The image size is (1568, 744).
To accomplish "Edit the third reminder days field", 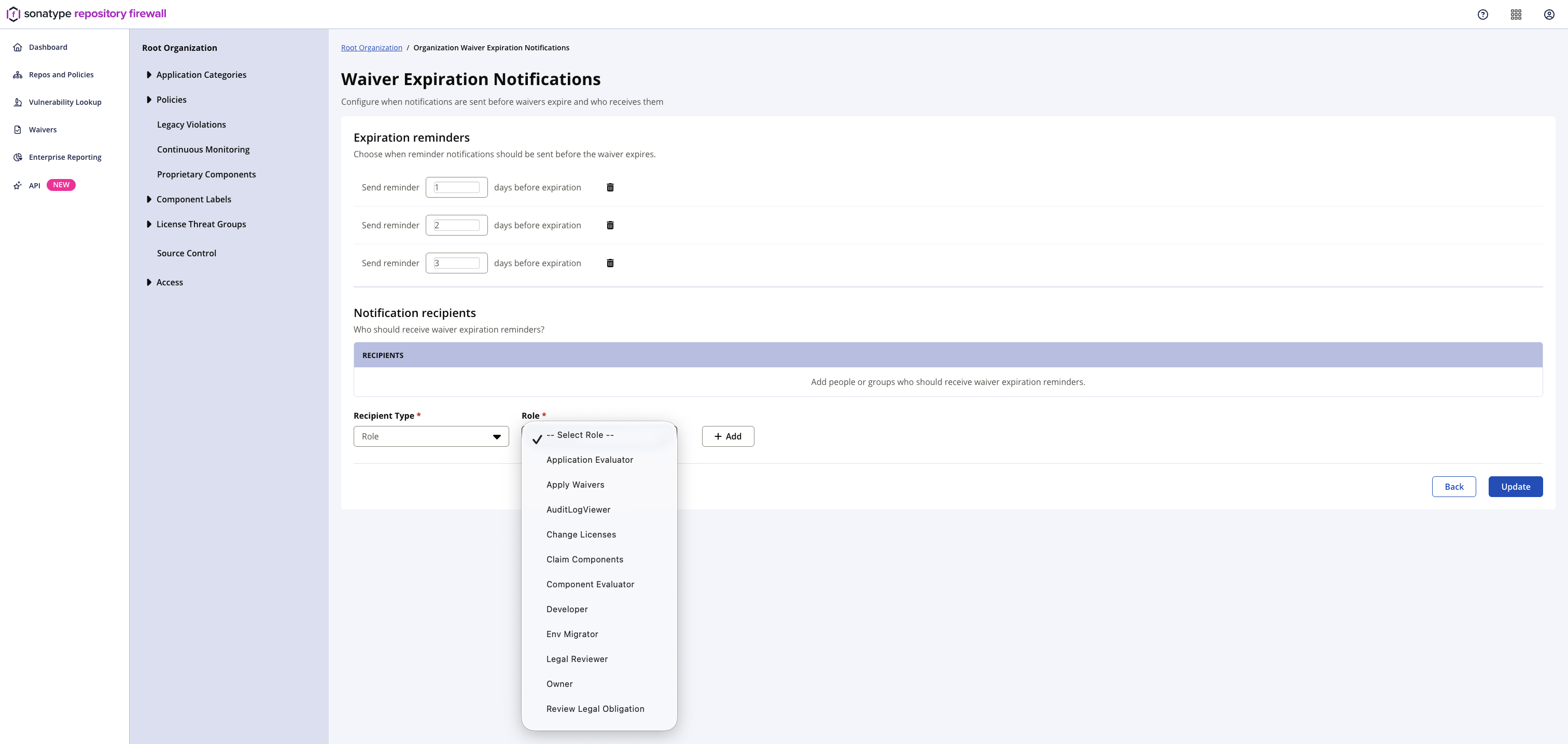I will pos(456,263).
